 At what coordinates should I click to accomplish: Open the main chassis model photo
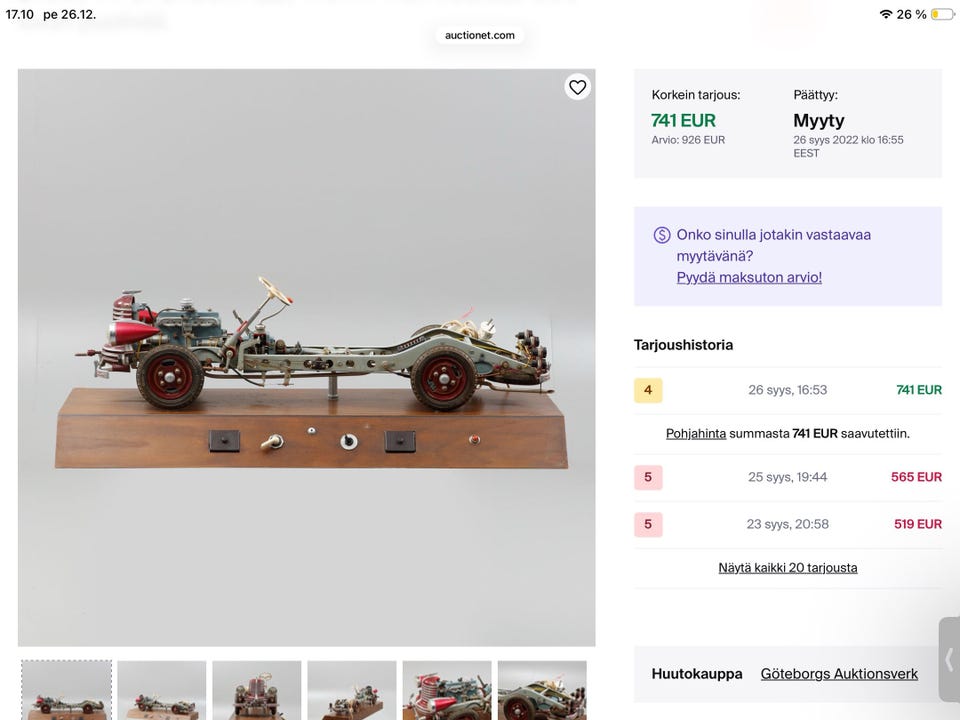(x=306, y=357)
